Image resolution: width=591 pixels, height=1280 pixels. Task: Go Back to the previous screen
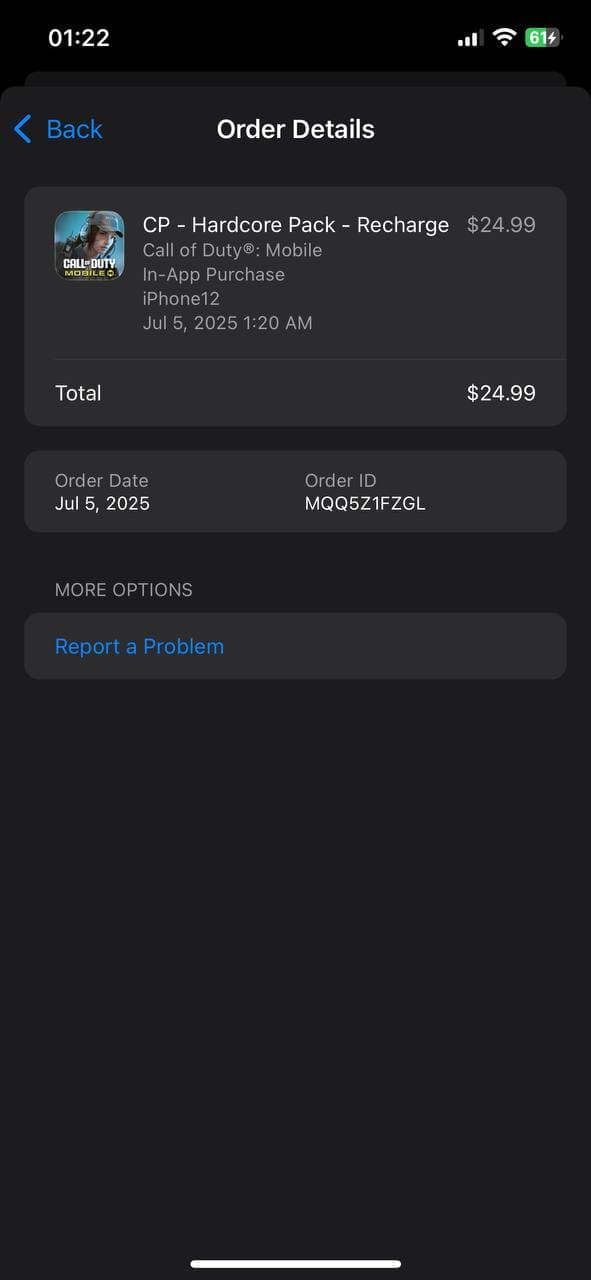(58, 129)
